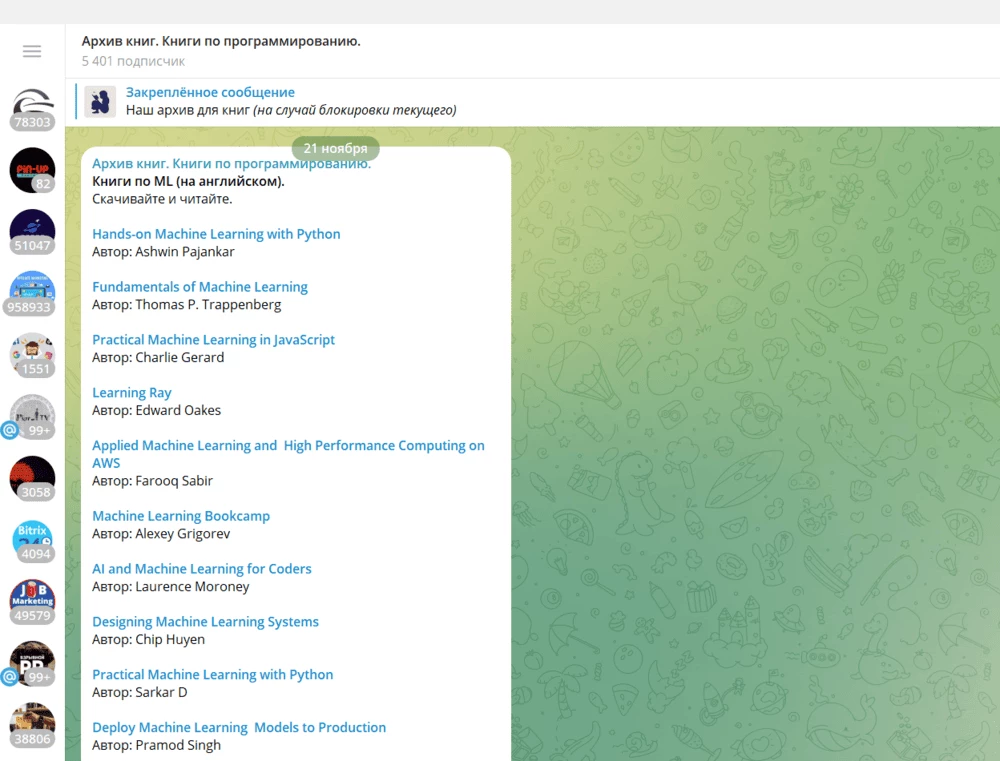Open the hamburger main menu
The image size is (1000, 761).
click(32, 51)
